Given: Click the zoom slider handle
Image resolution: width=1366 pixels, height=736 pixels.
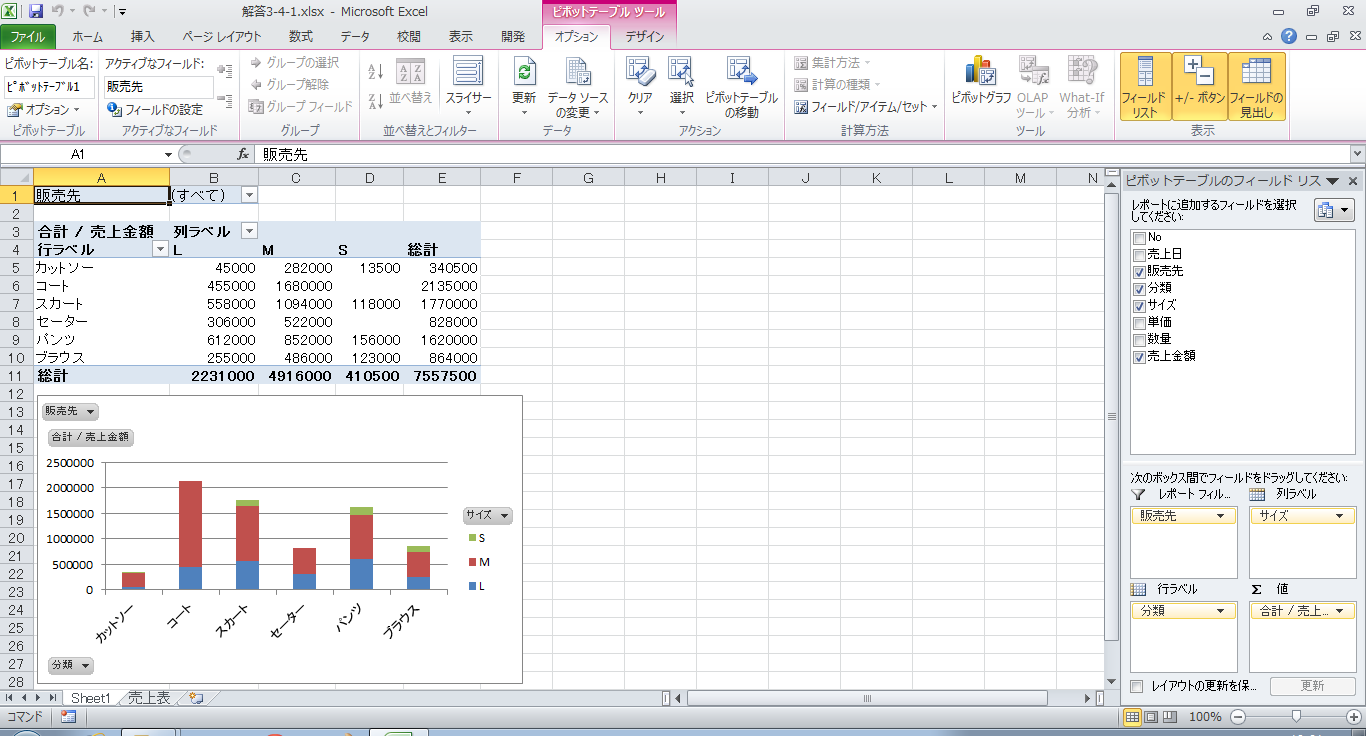Looking at the screenshot, I should pyautogui.click(x=1296, y=717).
